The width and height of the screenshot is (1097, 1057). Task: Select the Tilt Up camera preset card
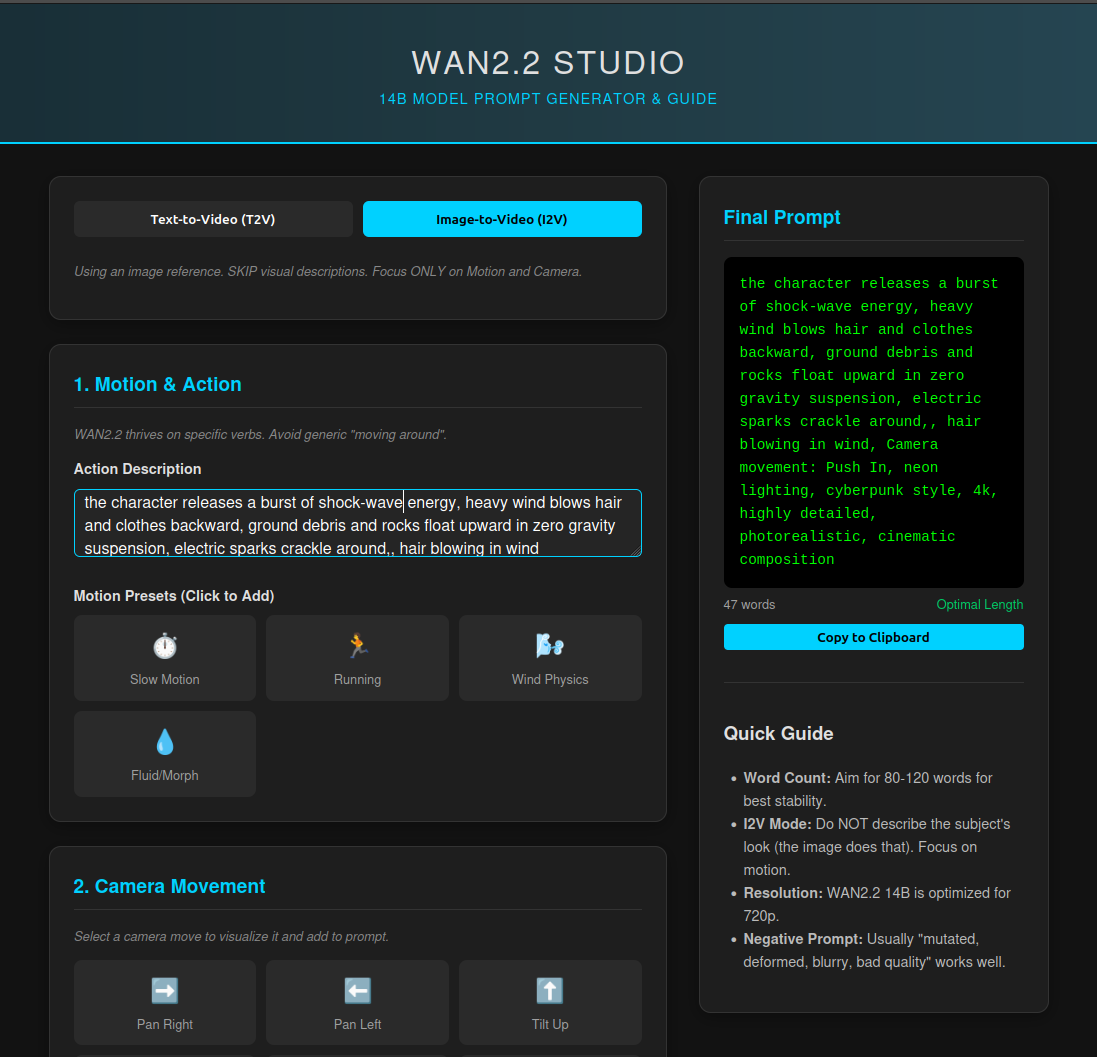tap(550, 1002)
